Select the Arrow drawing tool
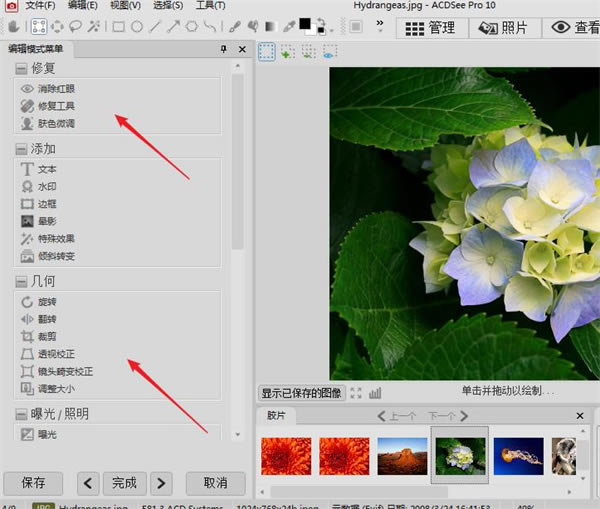The width and height of the screenshot is (600, 509). click(173, 26)
